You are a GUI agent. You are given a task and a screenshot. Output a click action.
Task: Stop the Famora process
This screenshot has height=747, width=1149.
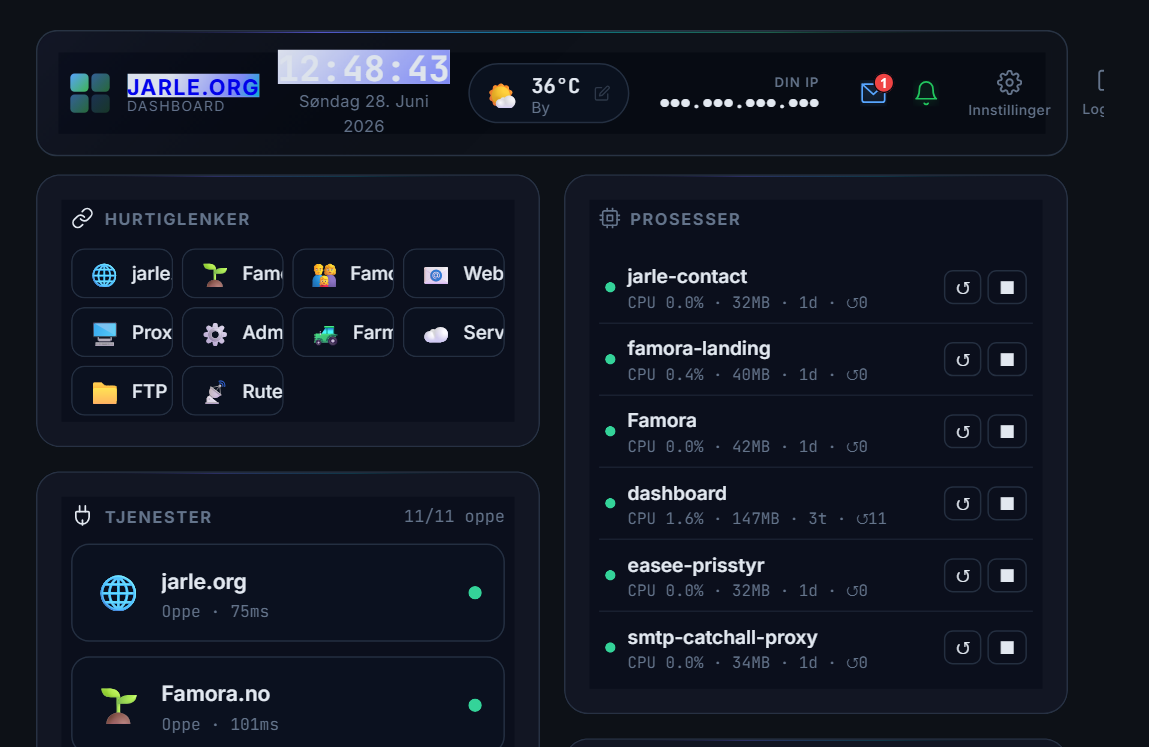1008,431
